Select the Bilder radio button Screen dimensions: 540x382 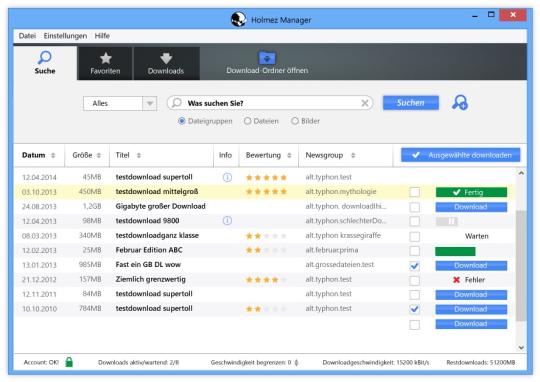(295, 121)
